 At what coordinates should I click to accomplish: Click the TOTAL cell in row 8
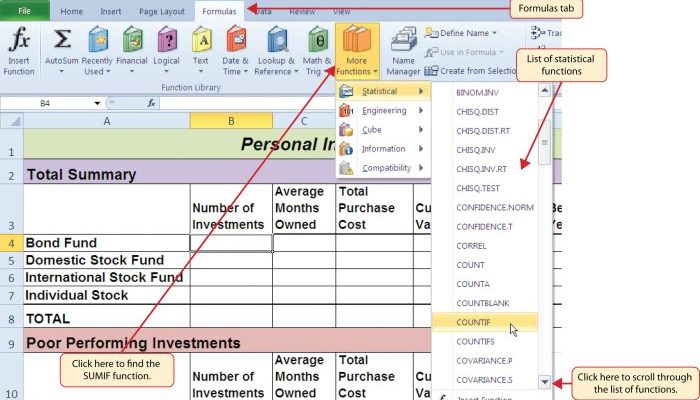(107, 318)
